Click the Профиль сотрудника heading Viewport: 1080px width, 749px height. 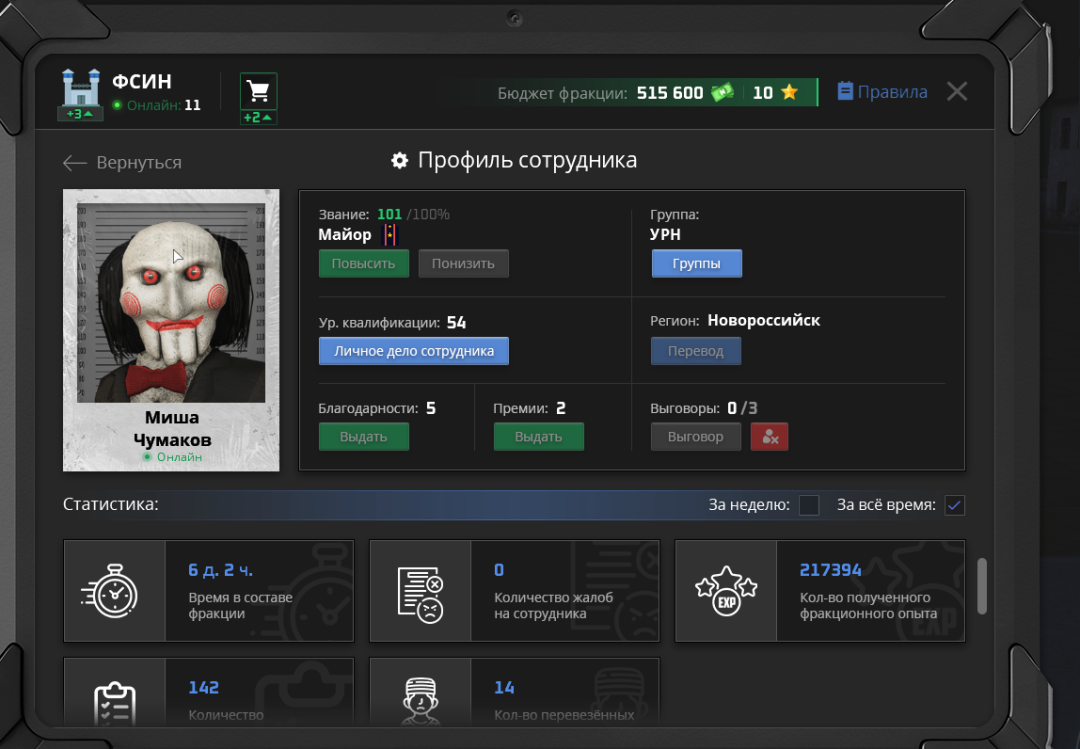(528, 160)
